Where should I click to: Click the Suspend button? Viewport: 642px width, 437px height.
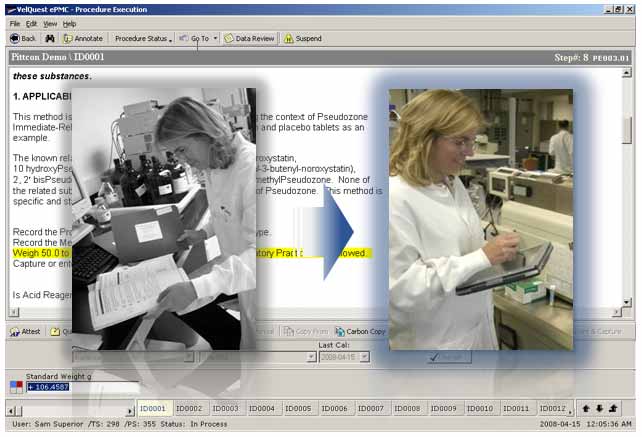tap(303, 38)
